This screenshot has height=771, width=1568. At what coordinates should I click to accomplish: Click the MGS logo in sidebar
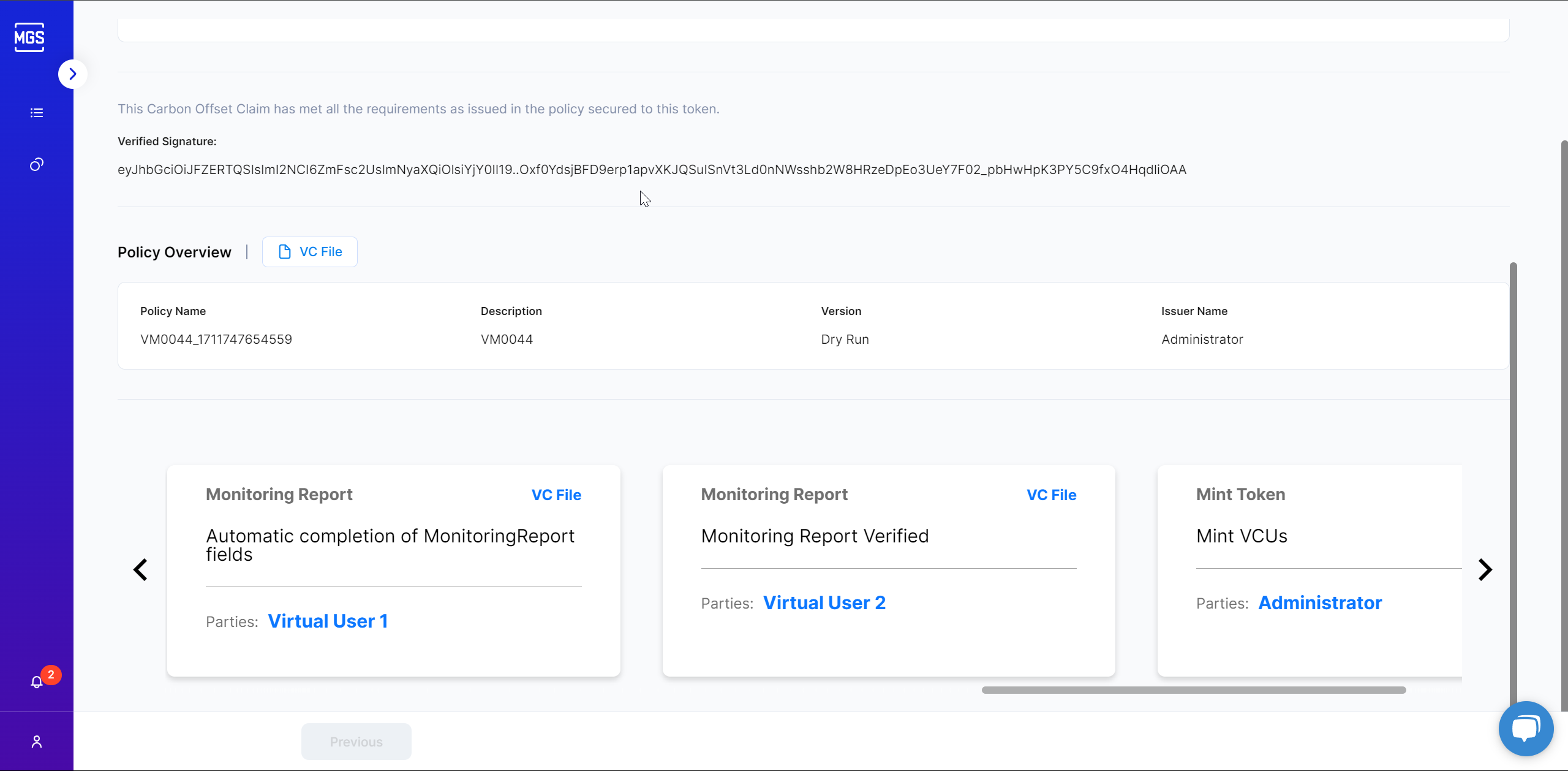tap(29, 37)
